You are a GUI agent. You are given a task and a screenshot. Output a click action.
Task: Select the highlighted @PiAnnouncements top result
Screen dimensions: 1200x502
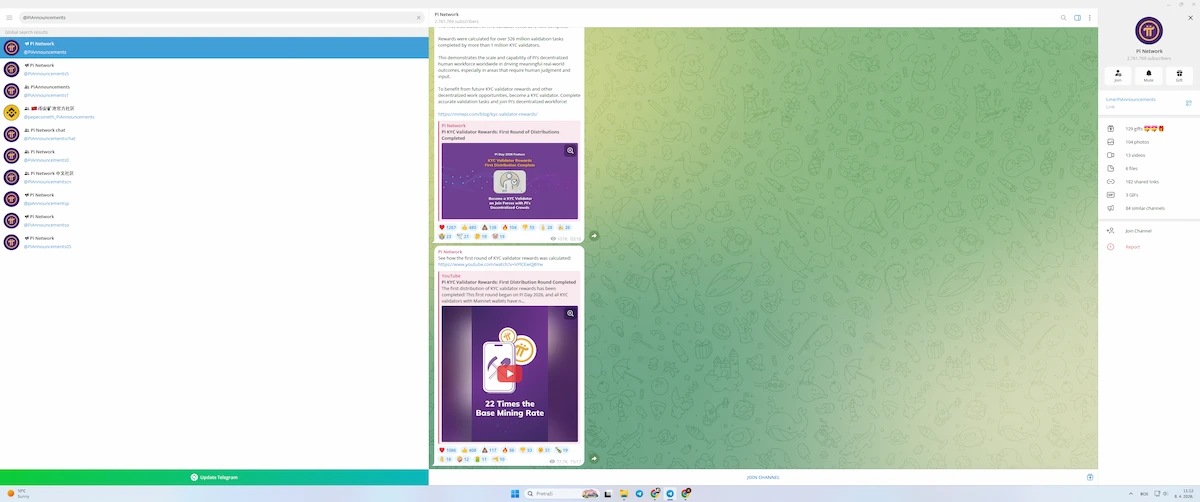point(214,48)
